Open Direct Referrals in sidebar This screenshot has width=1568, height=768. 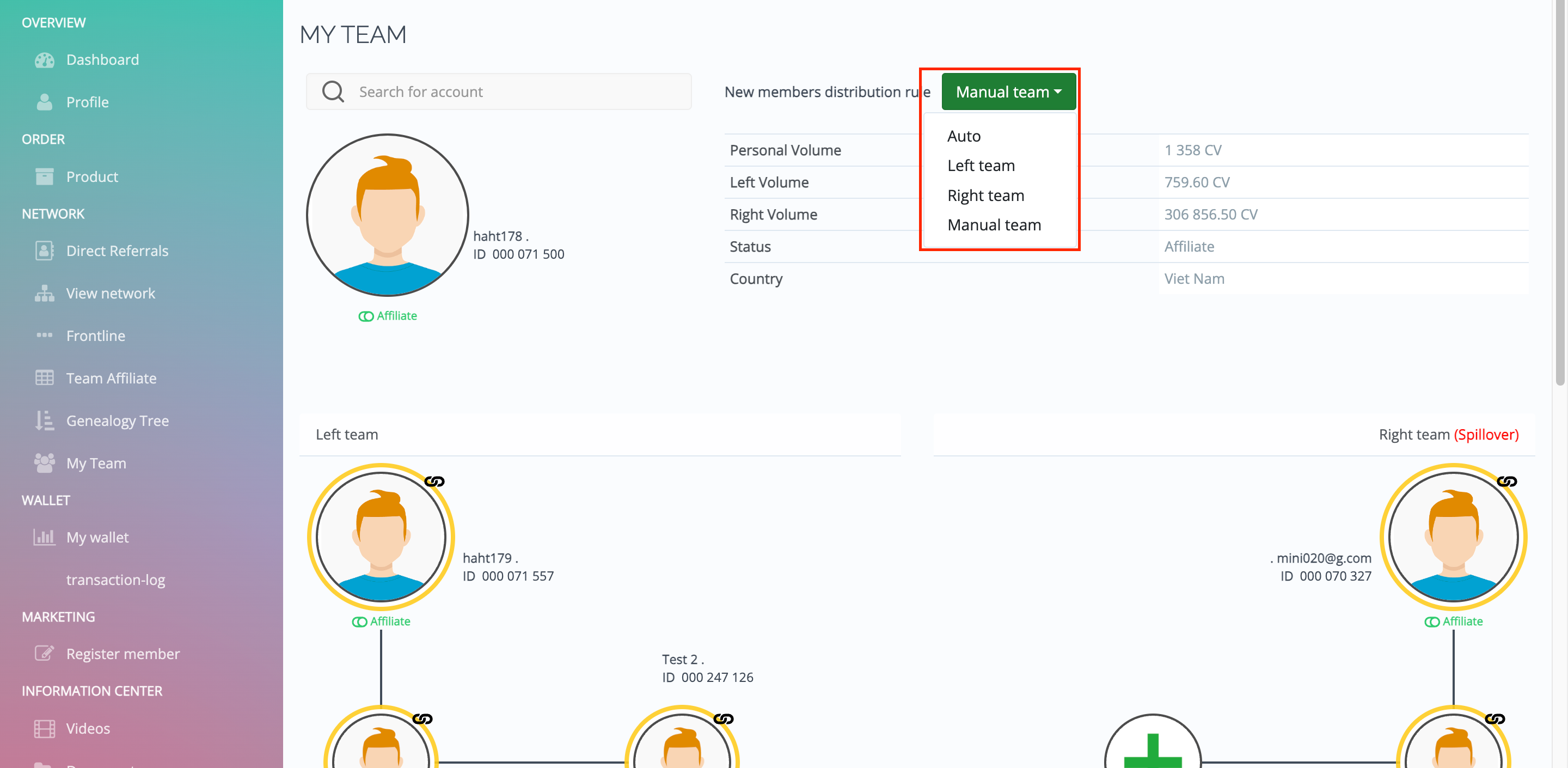point(117,251)
